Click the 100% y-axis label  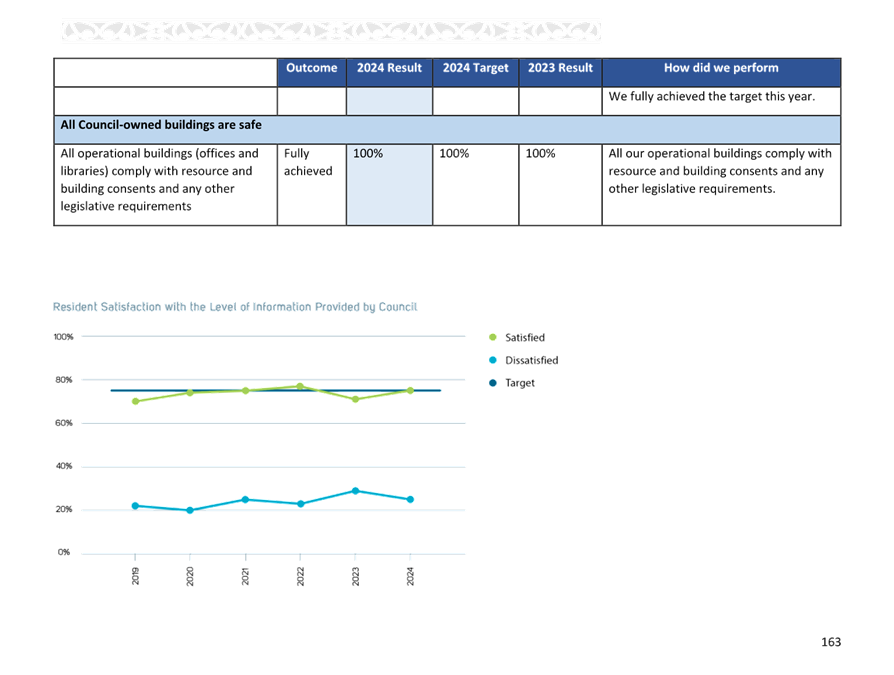(x=63, y=336)
